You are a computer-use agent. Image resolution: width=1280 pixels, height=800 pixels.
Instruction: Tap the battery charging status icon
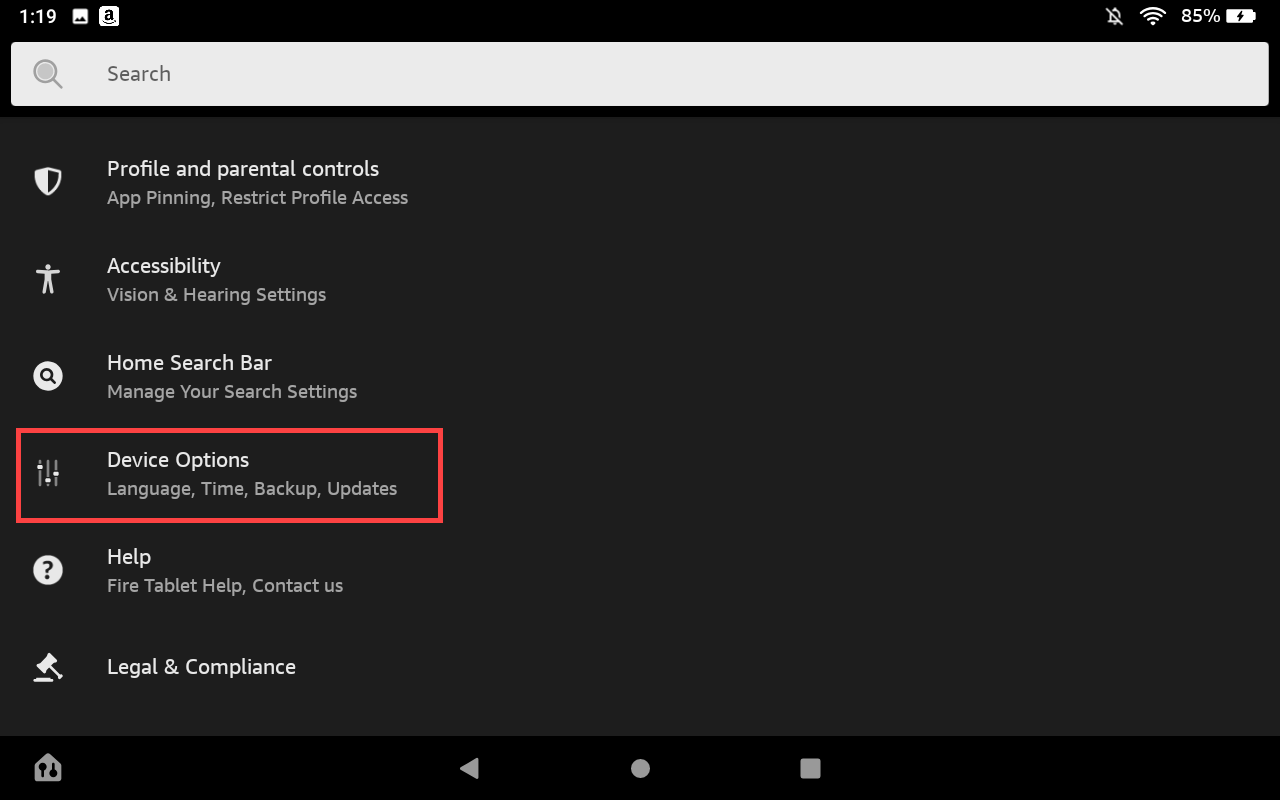pos(1241,16)
